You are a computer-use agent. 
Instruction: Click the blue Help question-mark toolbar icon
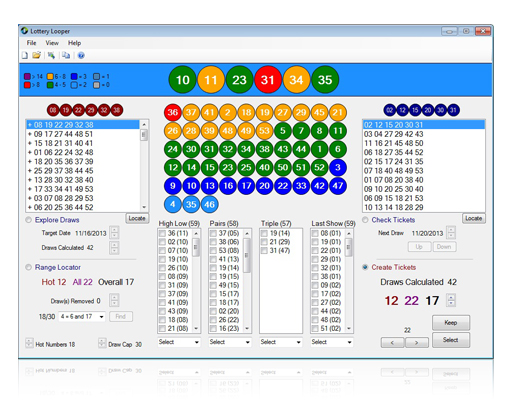(x=81, y=55)
